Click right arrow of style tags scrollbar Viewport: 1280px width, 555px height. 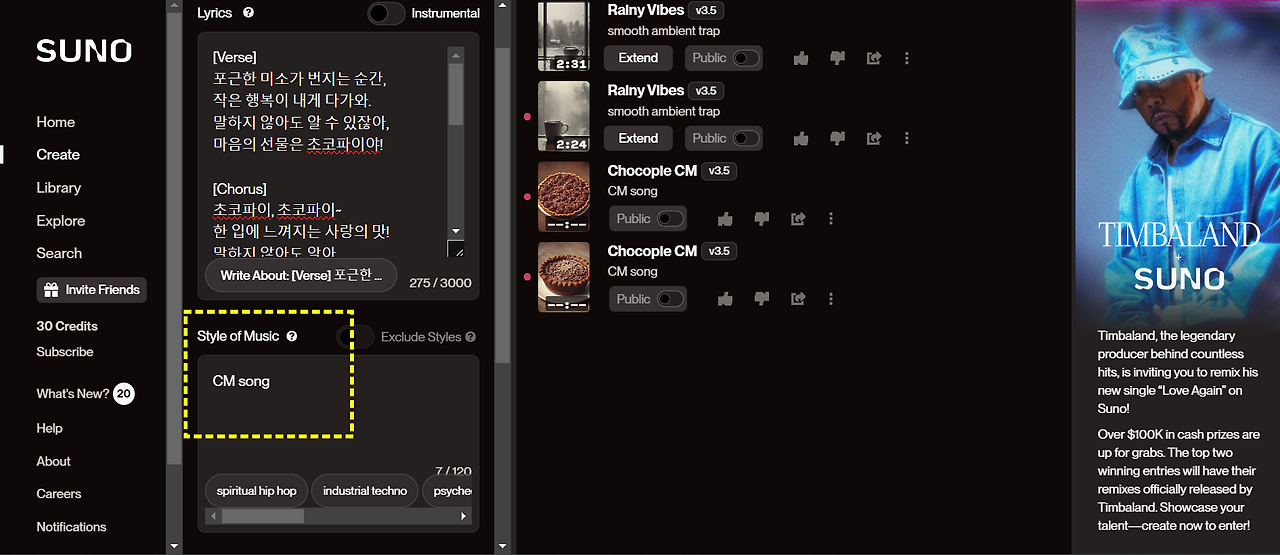pyautogui.click(x=464, y=516)
